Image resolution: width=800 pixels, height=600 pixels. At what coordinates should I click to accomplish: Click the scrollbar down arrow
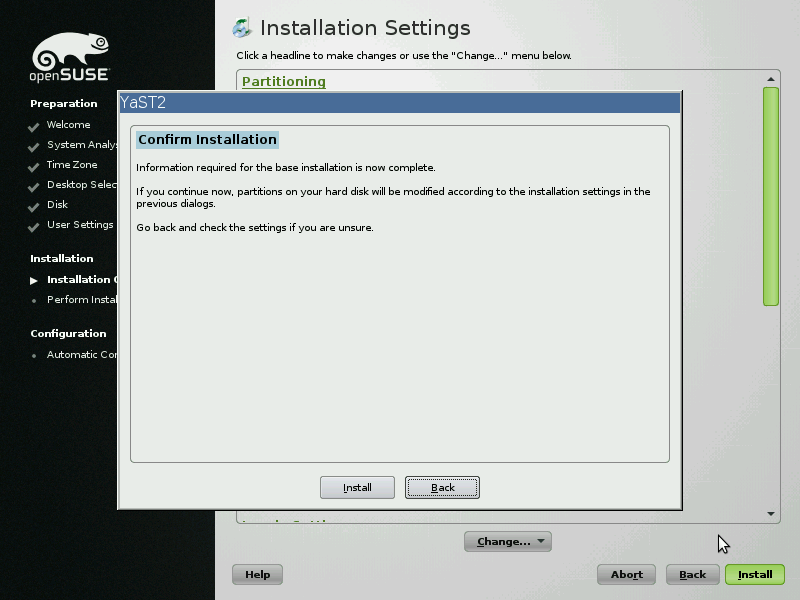(x=771, y=514)
